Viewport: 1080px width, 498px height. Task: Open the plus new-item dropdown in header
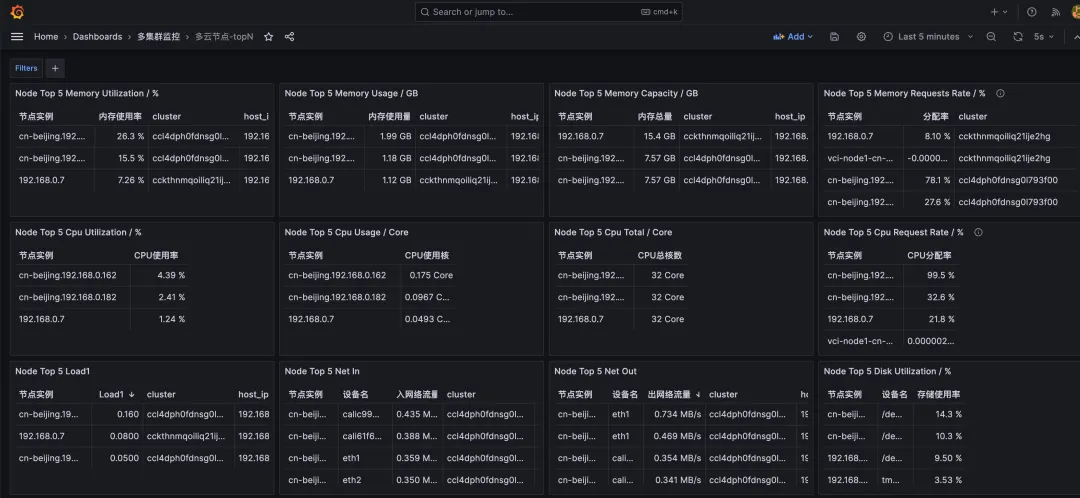(998, 12)
